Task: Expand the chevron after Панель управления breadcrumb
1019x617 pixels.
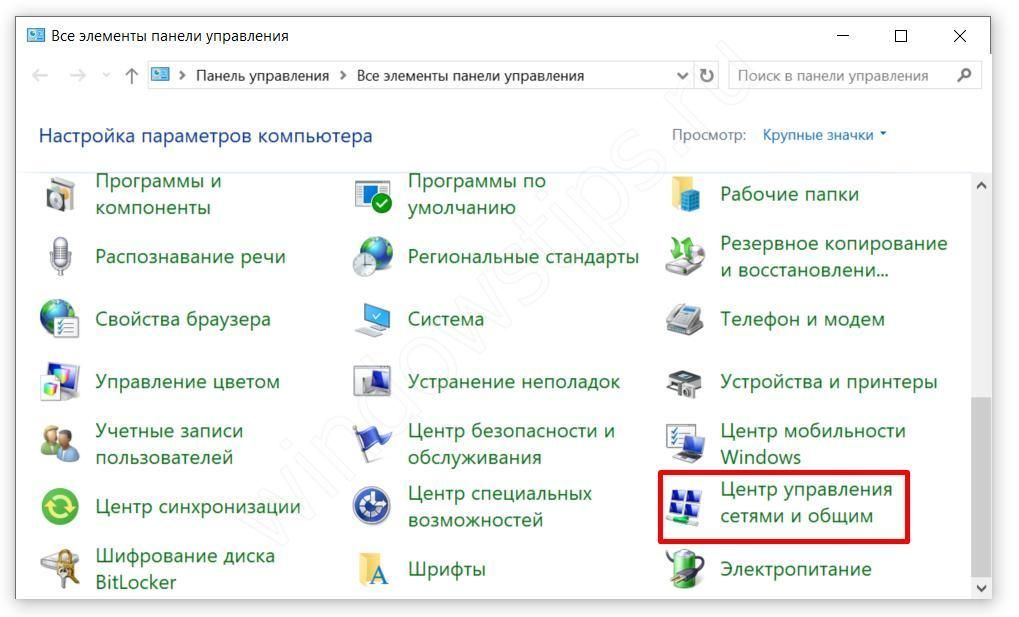Action: tap(343, 76)
